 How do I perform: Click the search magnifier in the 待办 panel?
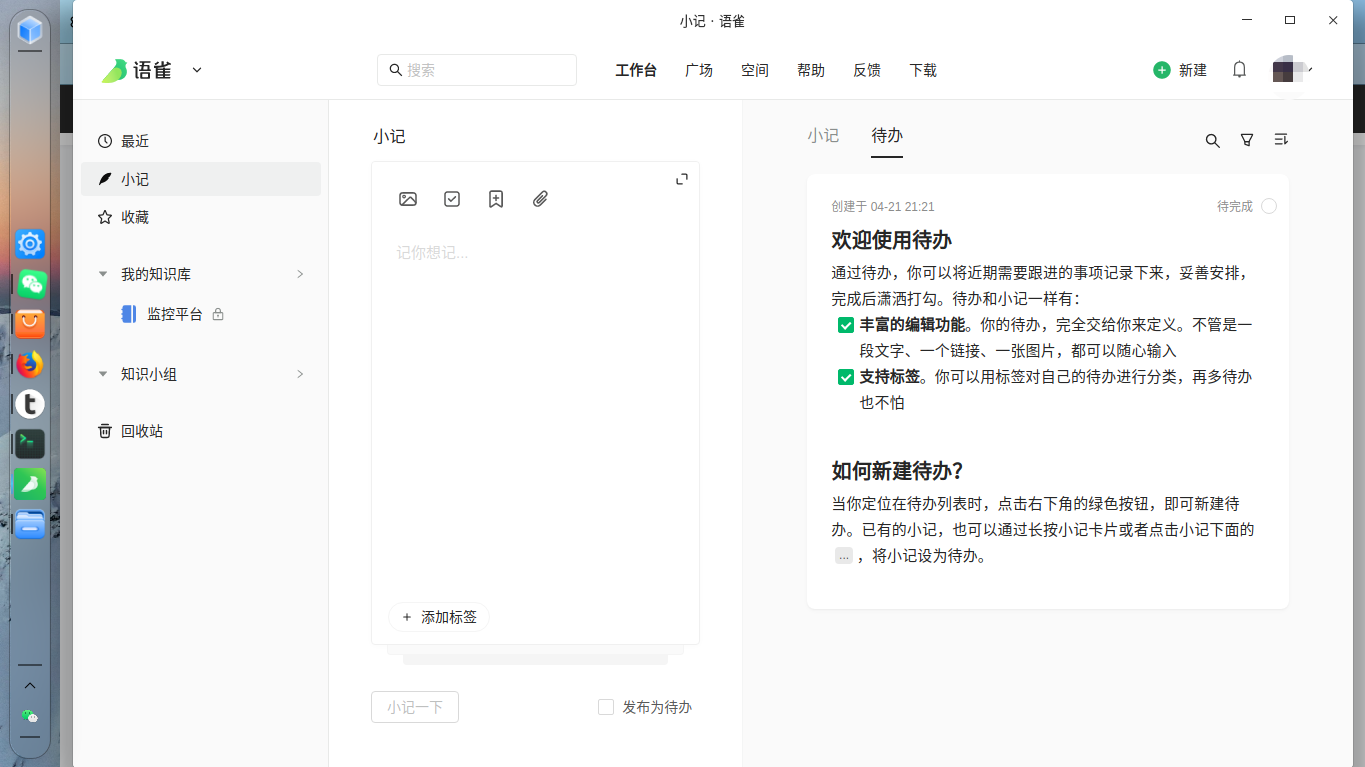click(x=1212, y=141)
